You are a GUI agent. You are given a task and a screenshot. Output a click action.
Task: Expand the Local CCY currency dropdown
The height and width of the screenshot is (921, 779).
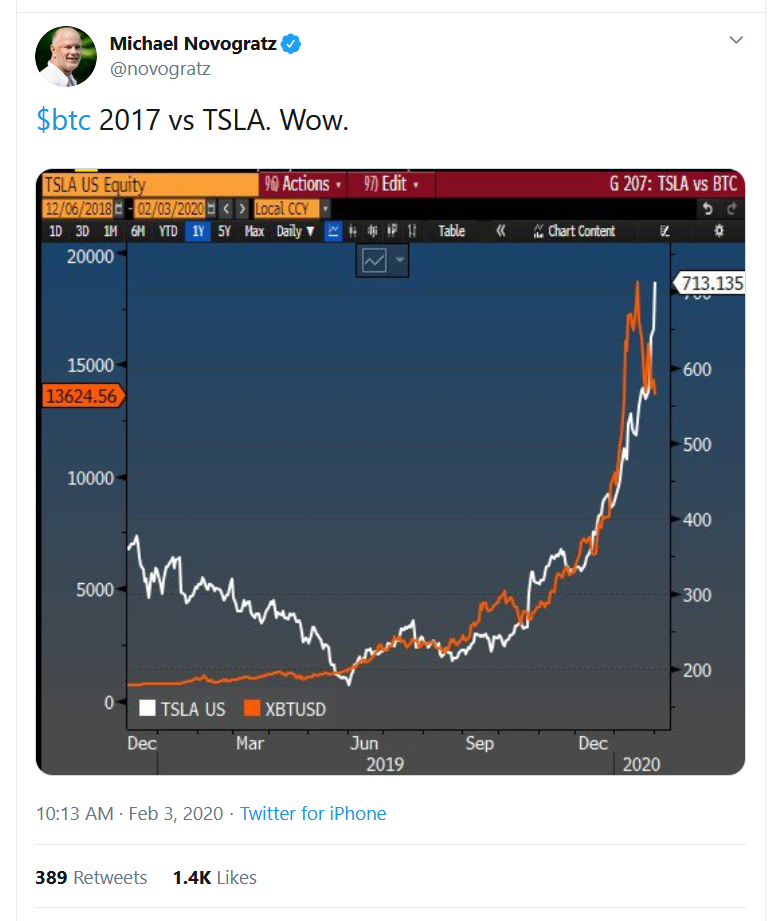point(325,209)
